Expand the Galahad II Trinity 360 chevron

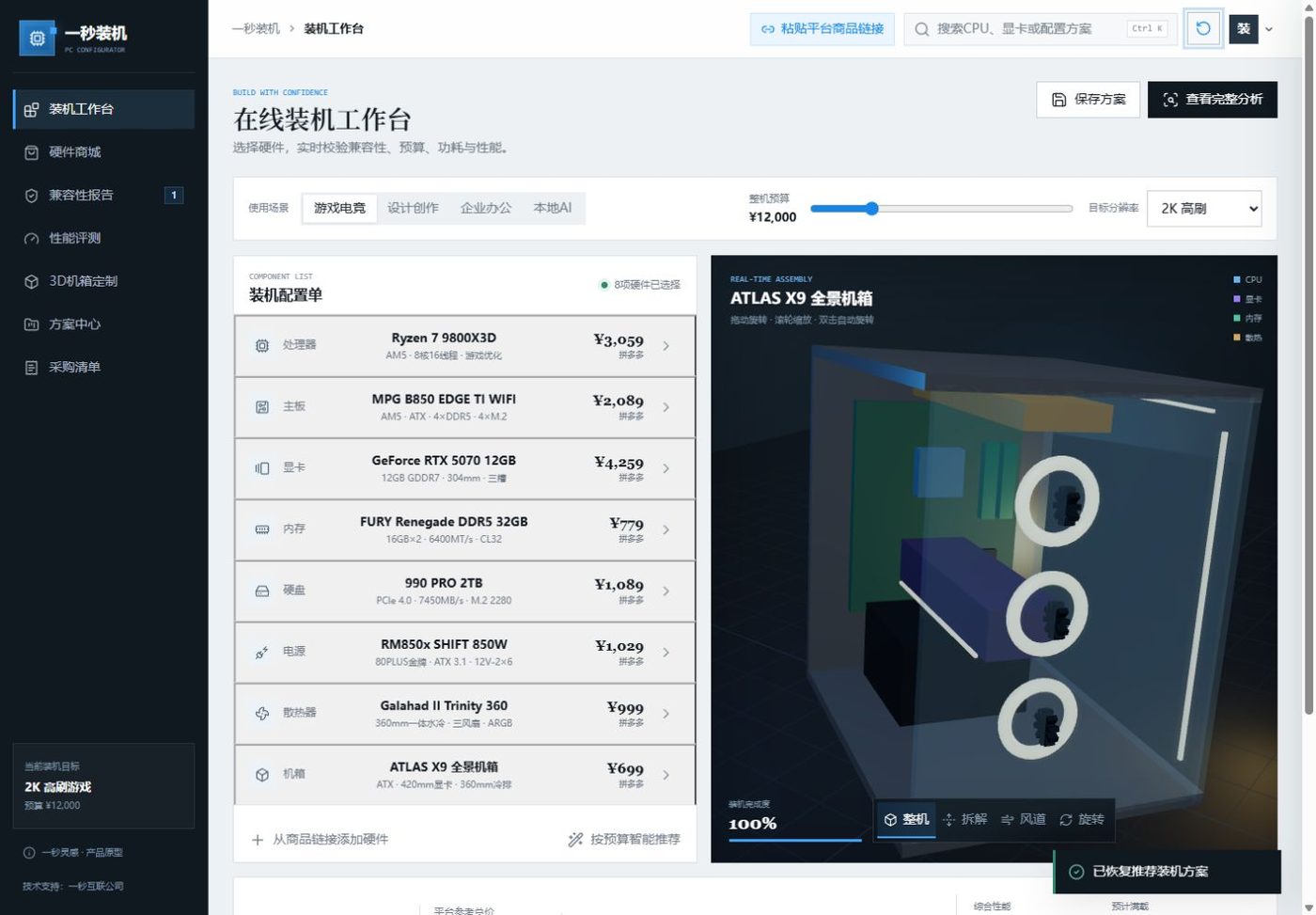666,713
